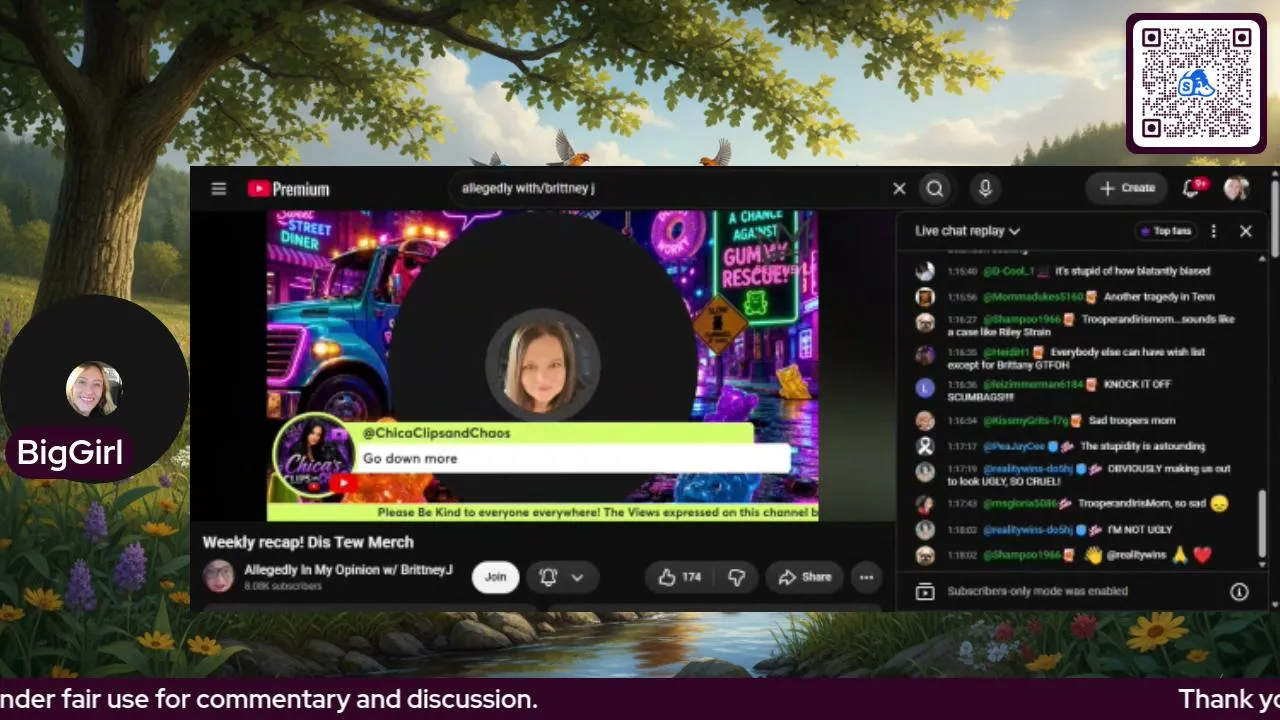Go to YouTube Premium home logo

[x=289, y=189]
